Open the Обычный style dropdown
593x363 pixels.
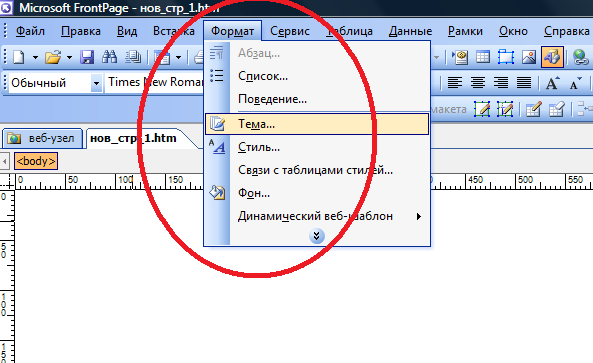[96, 83]
